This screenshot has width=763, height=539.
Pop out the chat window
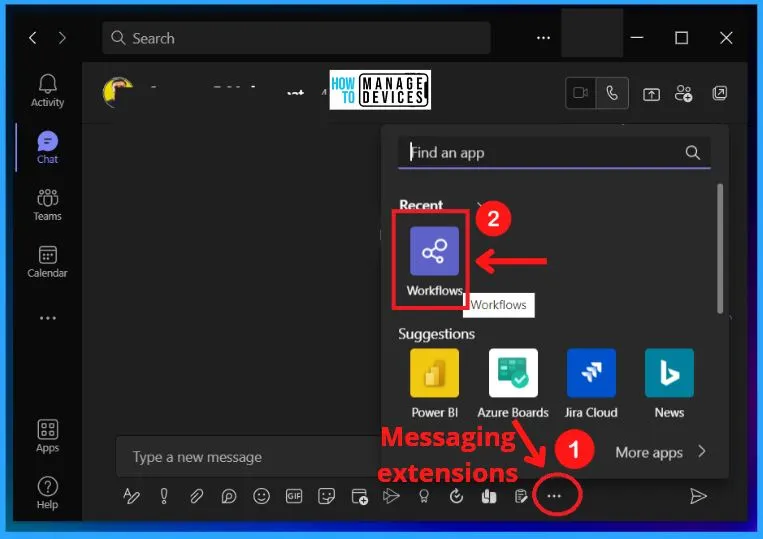[719, 93]
